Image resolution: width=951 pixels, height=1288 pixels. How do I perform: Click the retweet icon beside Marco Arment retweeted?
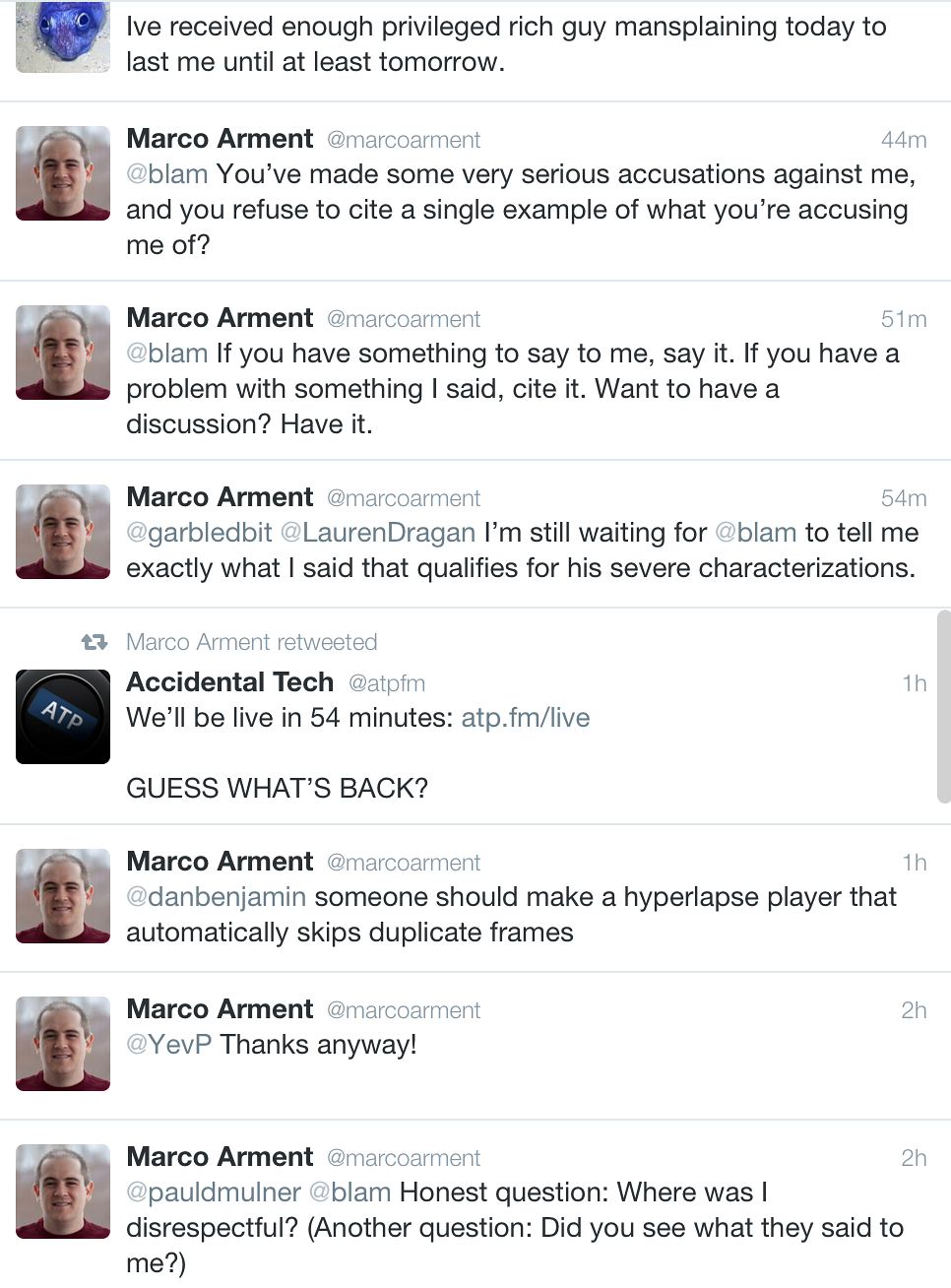[x=95, y=642]
